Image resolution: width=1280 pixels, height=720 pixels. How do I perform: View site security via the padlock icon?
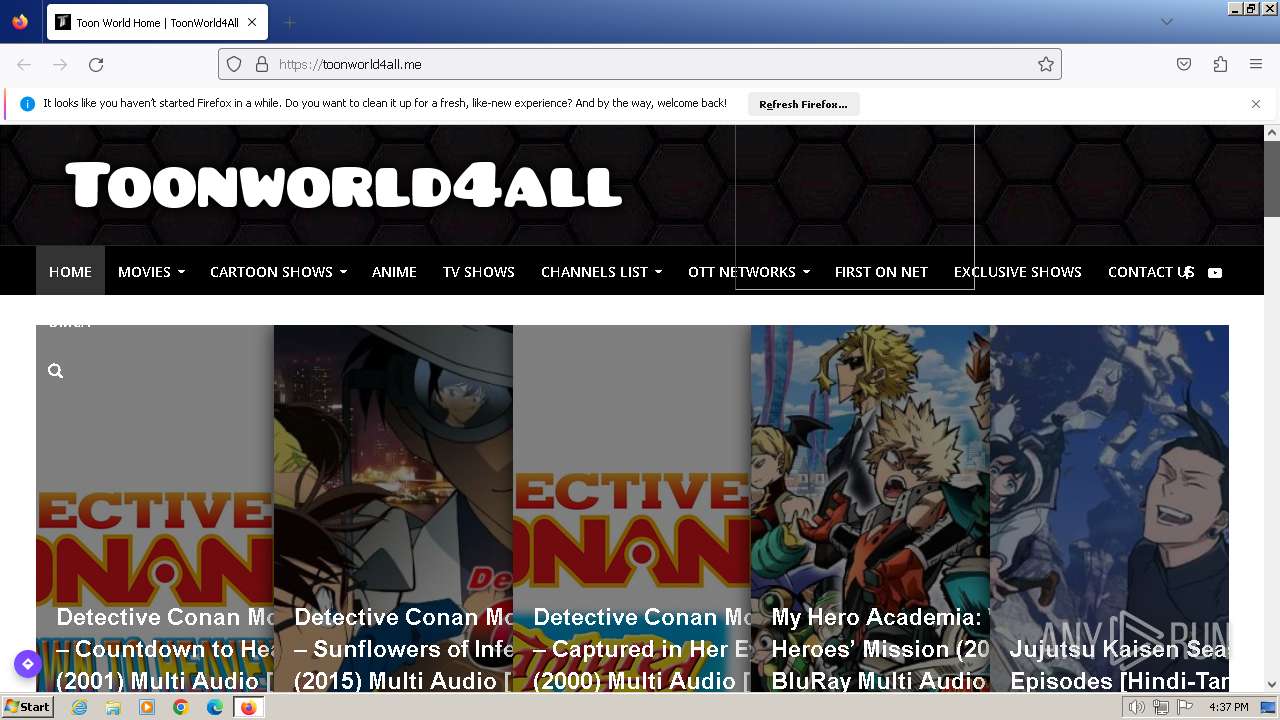tap(262, 64)
